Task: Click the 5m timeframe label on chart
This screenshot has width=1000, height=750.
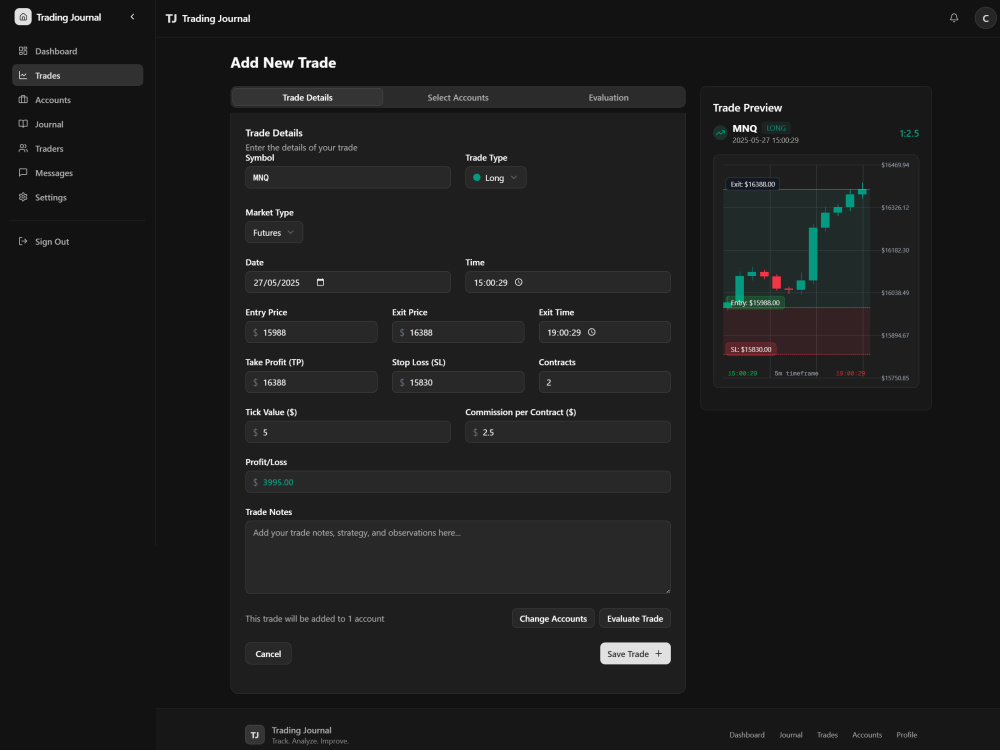Action: pyautogui.click(x=797, y=373)
